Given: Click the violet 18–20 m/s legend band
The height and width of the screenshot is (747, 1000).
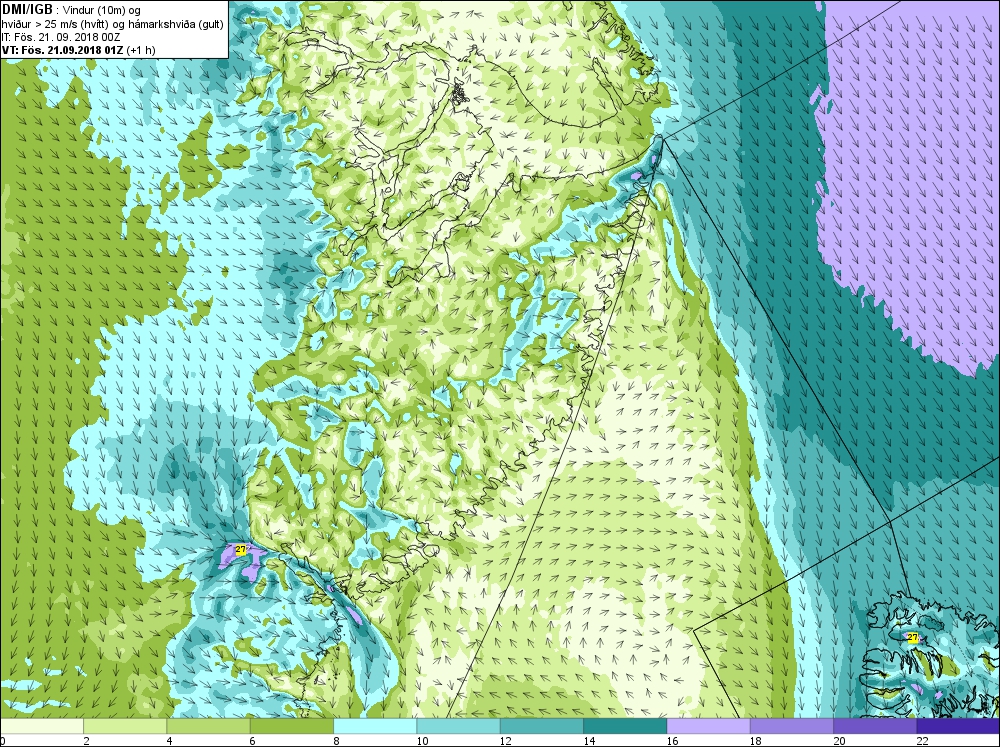Looking at the screenshot, I should [791, 727].
